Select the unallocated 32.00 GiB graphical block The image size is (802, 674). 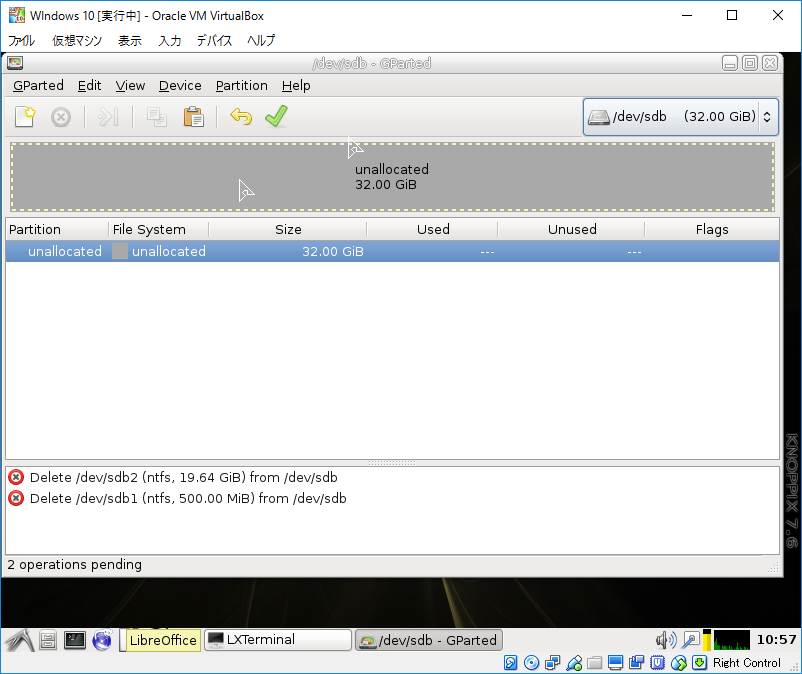point(392,177)
